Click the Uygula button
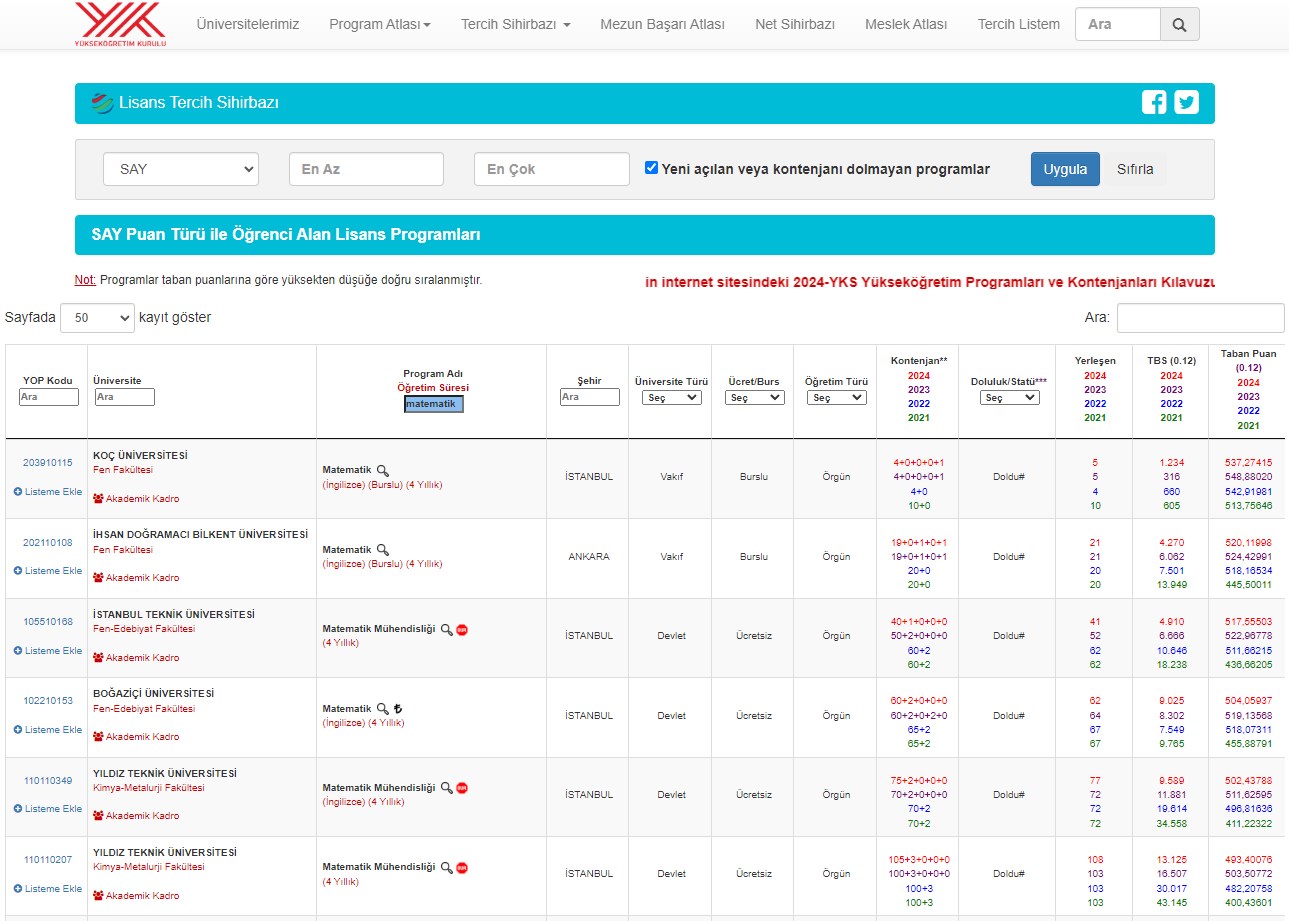This screenshot has height=921, width=1289. (1065, 169)
